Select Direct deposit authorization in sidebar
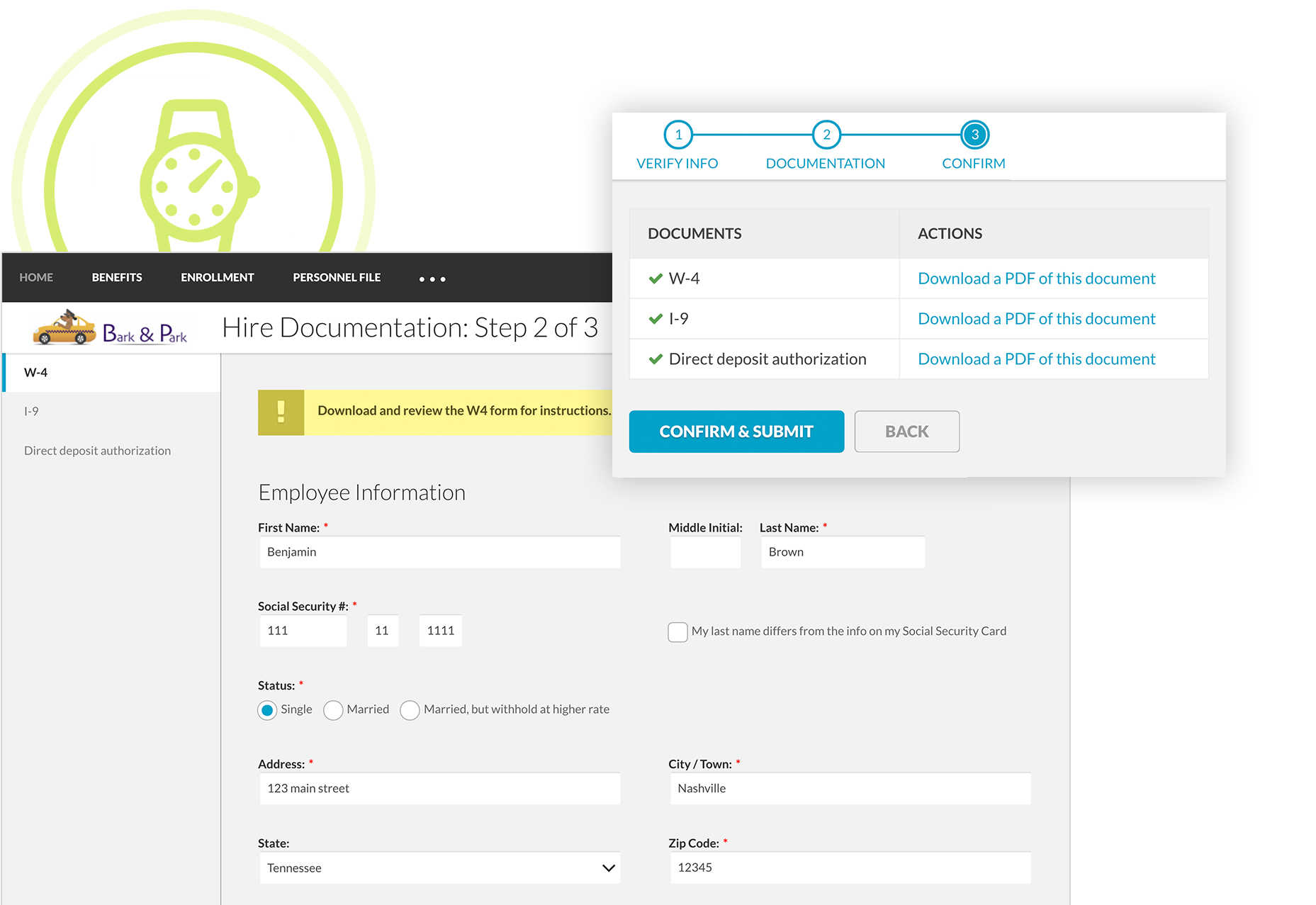This screenshot has height=905, width=1316. point(97,451)
